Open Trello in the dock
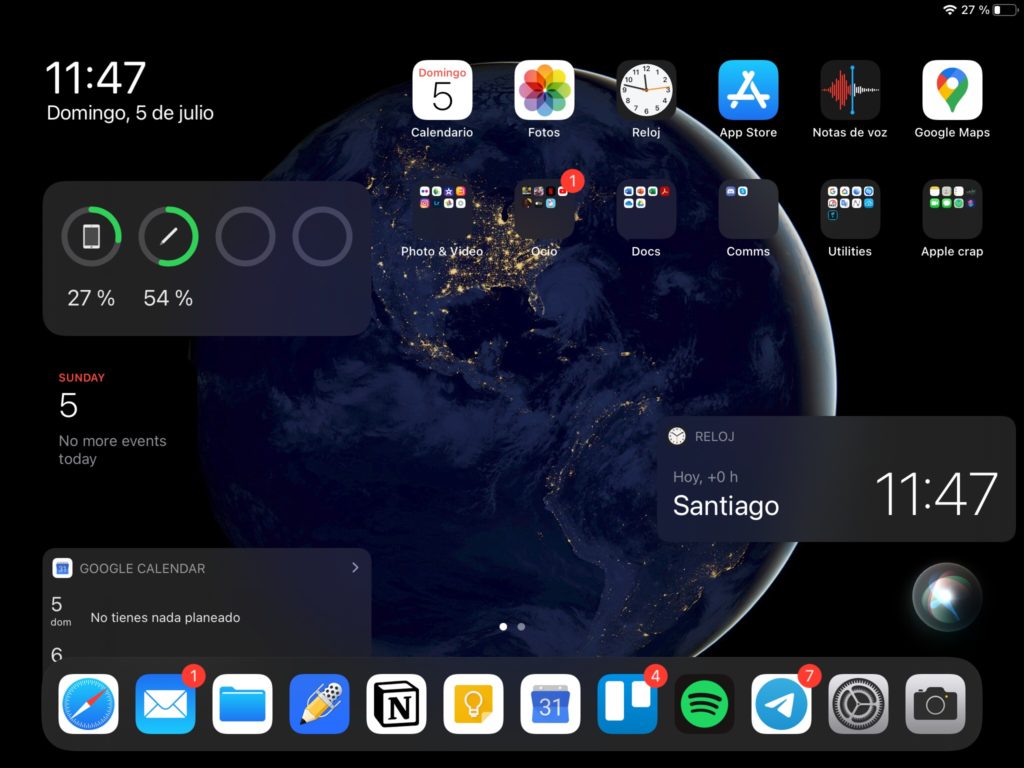 (627, 704)
